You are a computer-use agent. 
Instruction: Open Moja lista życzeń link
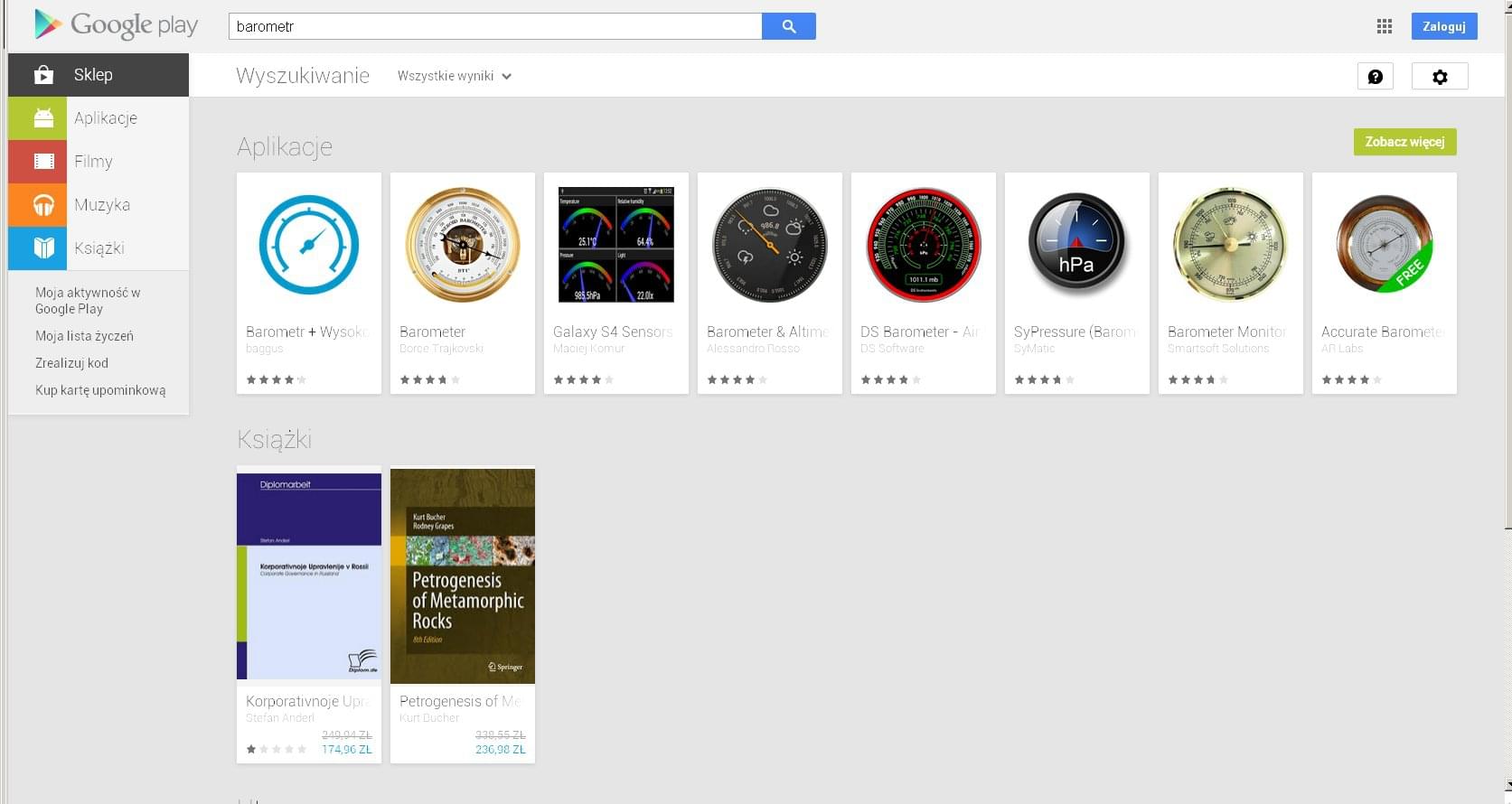coord(84,336)
